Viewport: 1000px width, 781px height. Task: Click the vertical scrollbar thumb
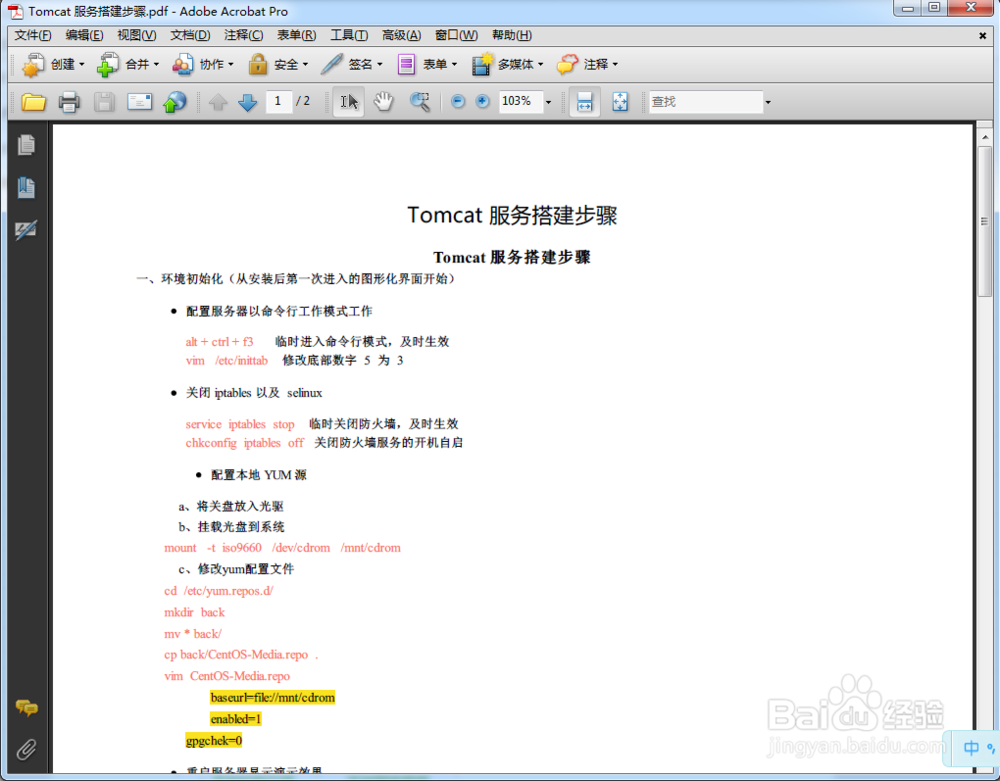click(x=985, y=221)
